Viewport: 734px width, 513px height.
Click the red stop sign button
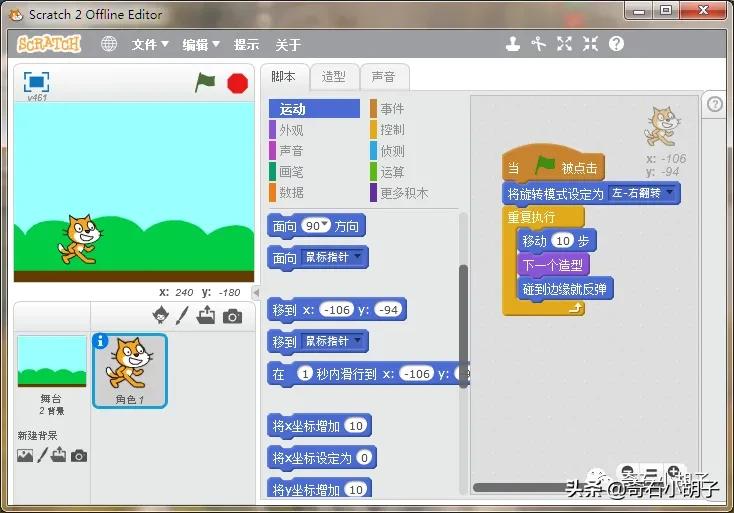click(237, 83)
